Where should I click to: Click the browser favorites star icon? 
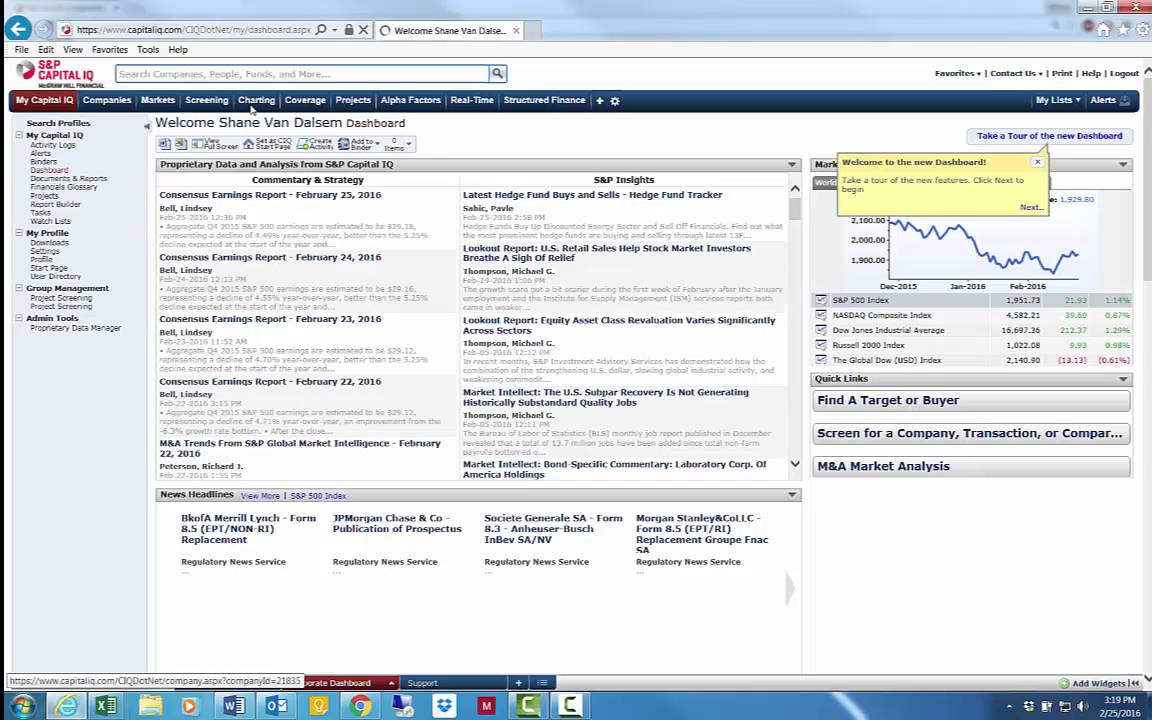pos(1123,29)
